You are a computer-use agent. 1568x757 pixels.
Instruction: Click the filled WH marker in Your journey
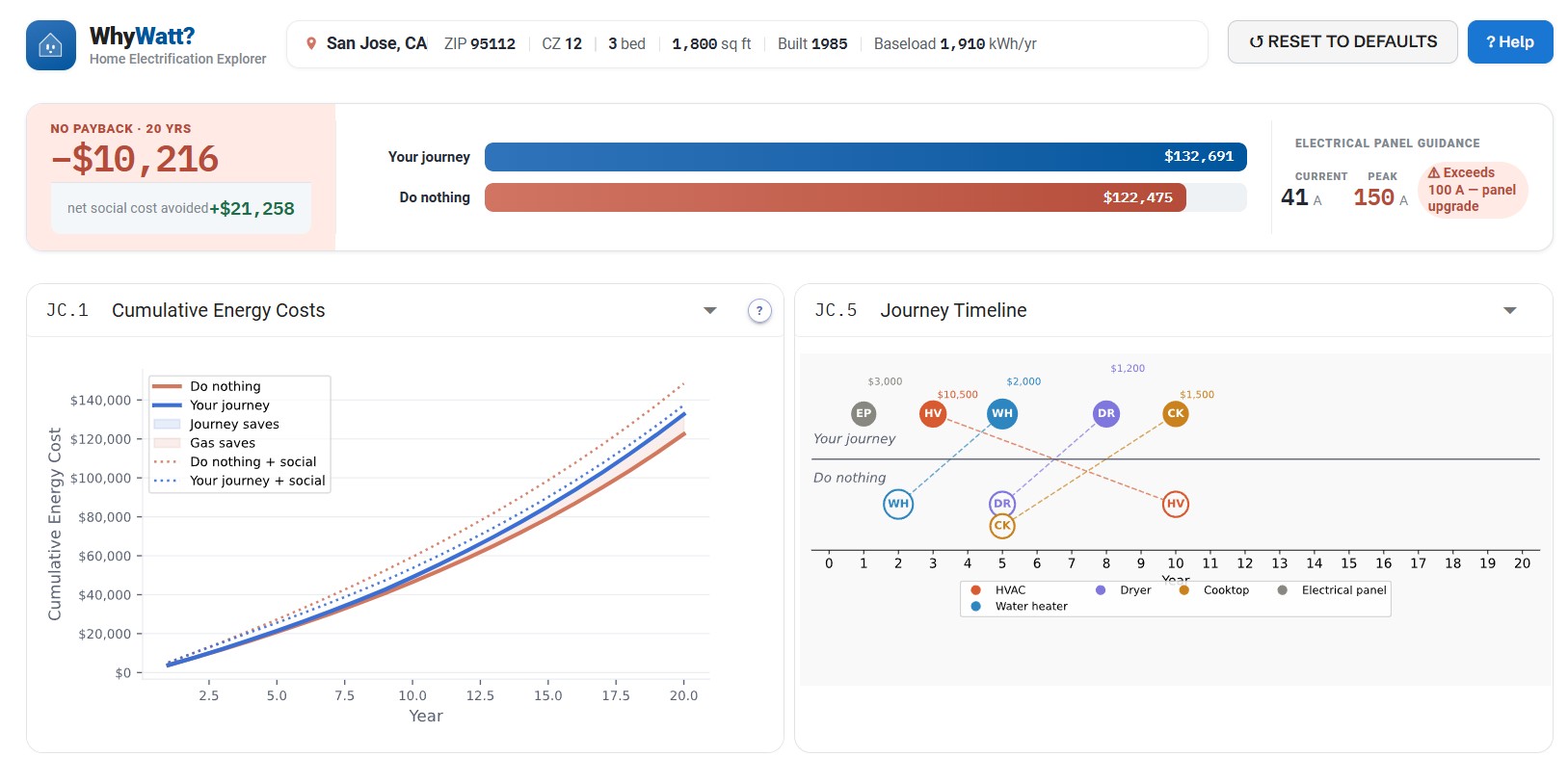pos(1002,413)
